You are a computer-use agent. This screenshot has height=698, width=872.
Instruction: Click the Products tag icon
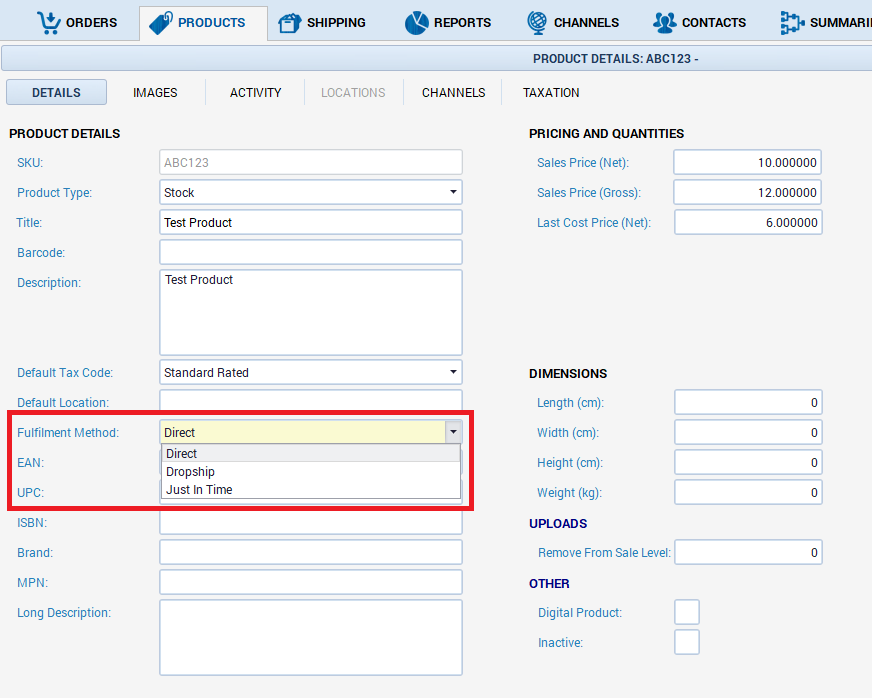tap(161, 23)
